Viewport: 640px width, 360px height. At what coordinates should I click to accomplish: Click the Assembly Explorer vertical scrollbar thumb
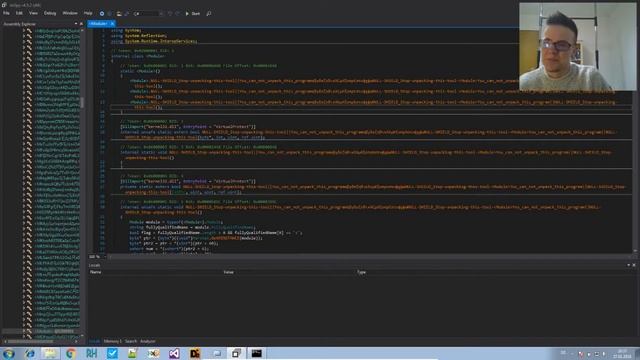[x=82, y=102]
